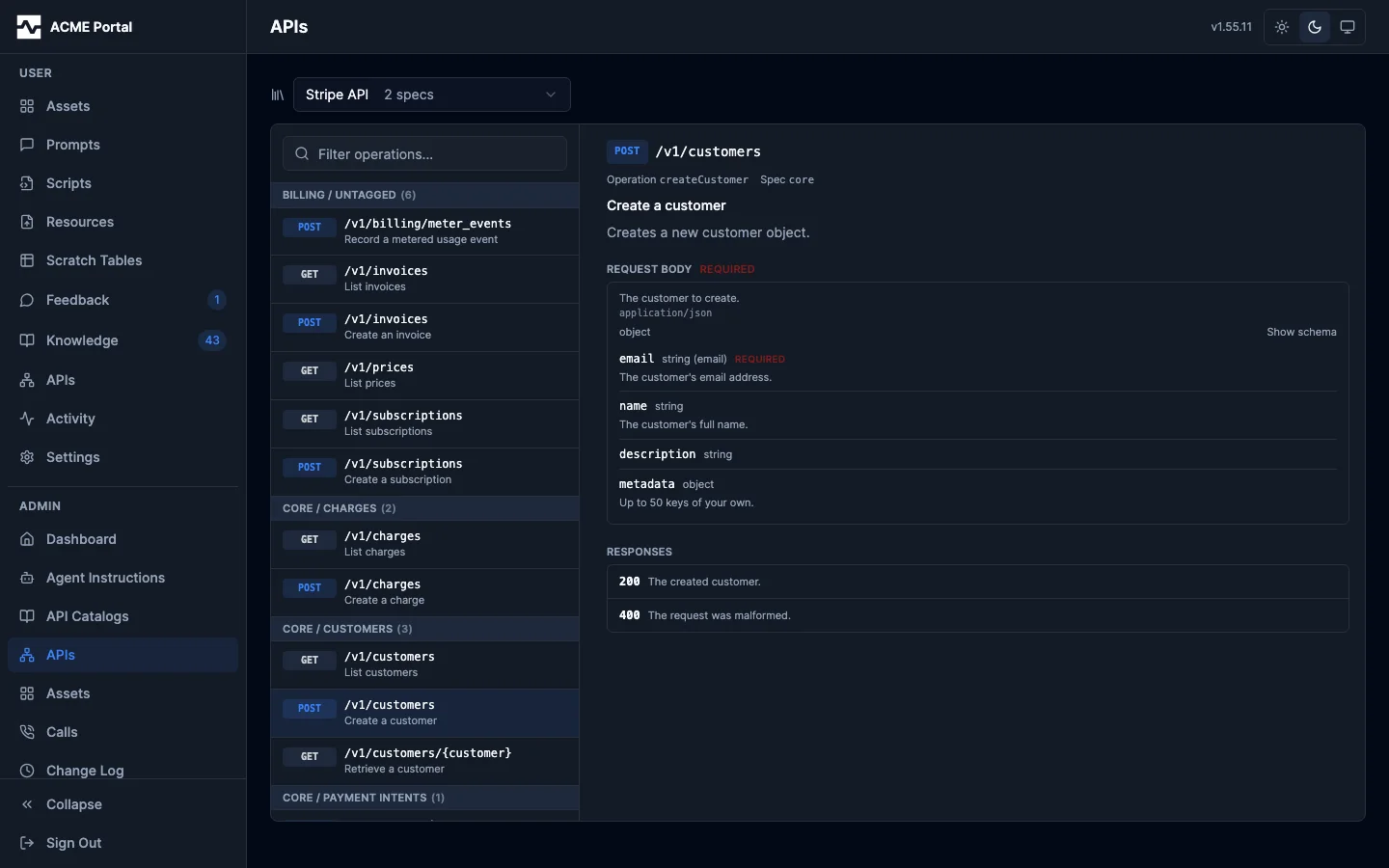
Task: Select POST /v1/subscriptions Create a subscription
Action: (425, 473)
